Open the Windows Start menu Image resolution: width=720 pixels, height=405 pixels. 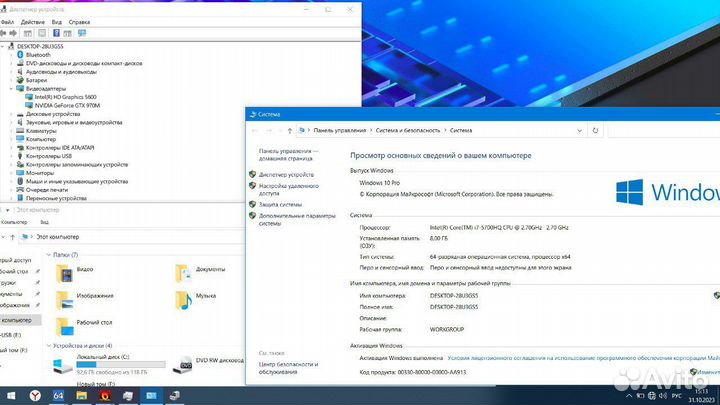(11, 395)
